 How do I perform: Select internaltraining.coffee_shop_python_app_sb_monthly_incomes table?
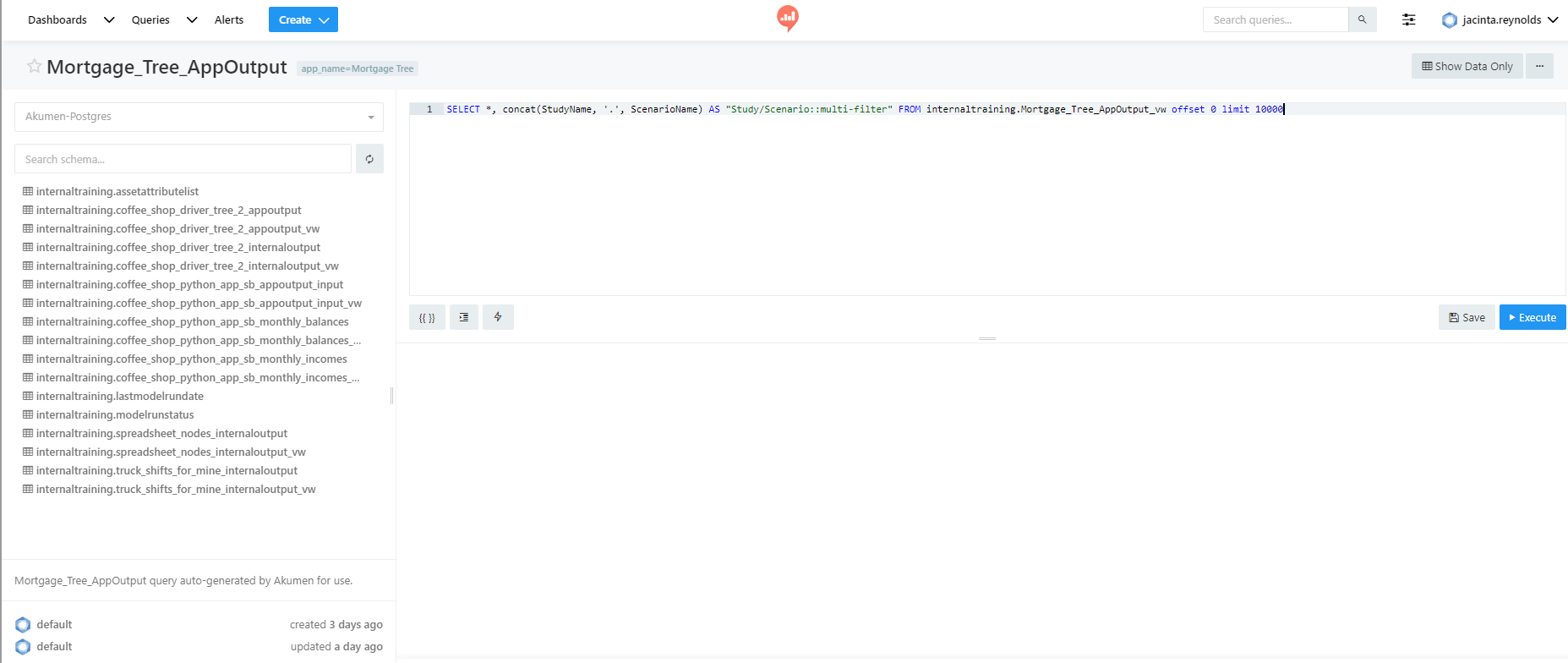pos(192,359)
